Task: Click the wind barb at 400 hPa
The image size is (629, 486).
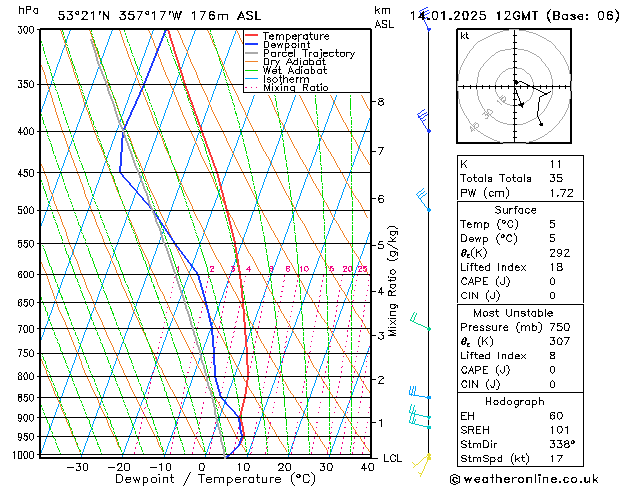Action: click(424, 121)
